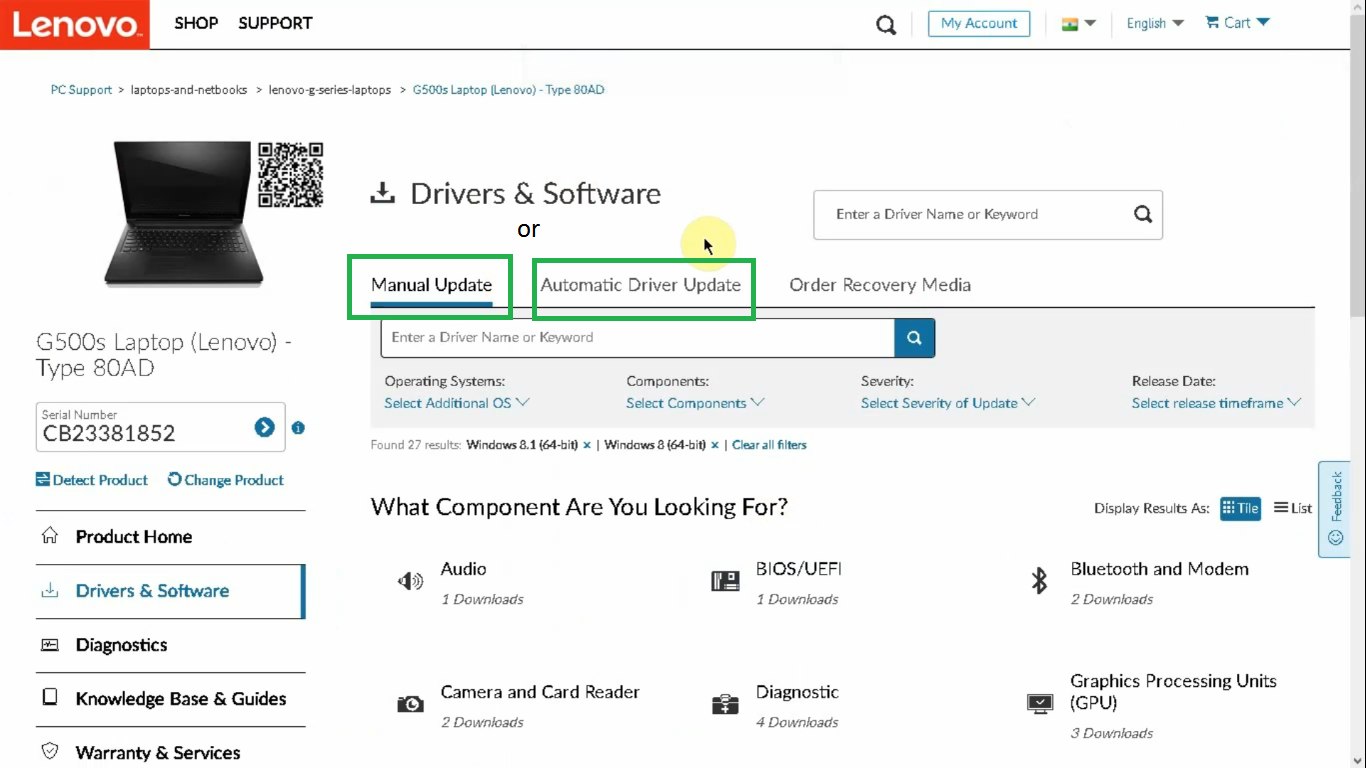Screen dimensions: 1366x768
Task: Go to PC Support breadcrumb
Action: [82, 90]
